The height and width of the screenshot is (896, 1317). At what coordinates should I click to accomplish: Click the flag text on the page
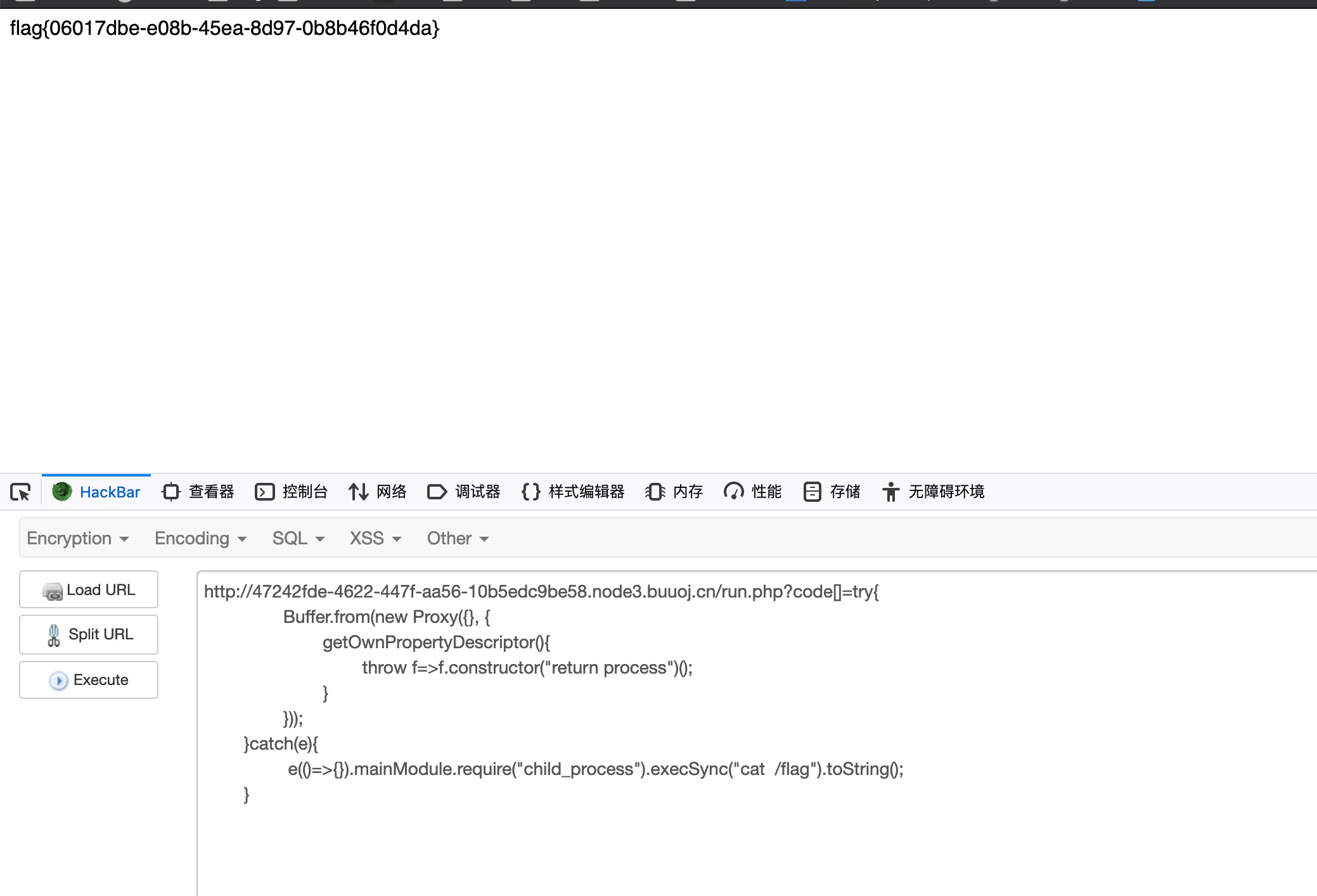224,28
